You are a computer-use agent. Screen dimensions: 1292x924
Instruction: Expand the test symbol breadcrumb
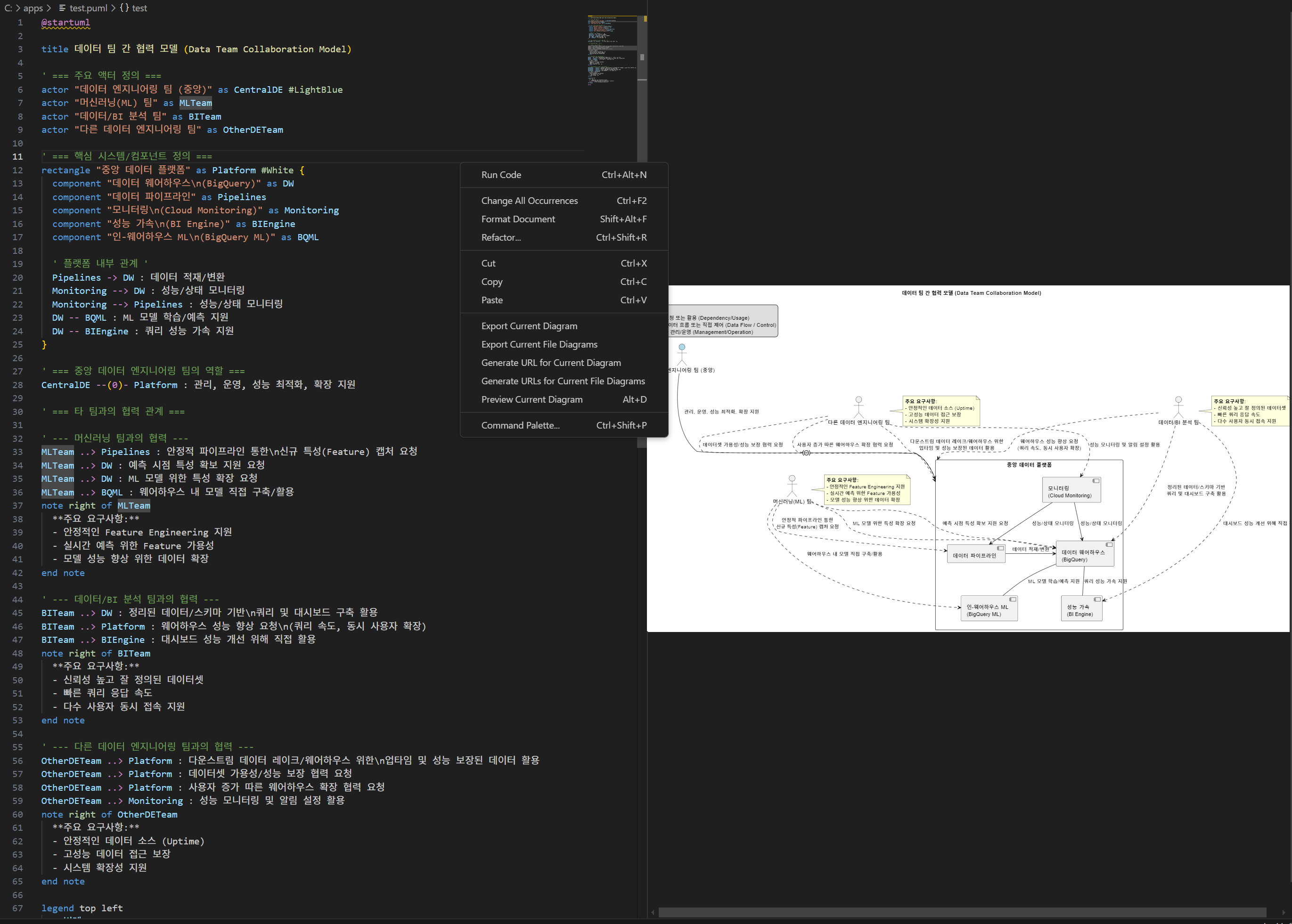[x=139, y=8]
